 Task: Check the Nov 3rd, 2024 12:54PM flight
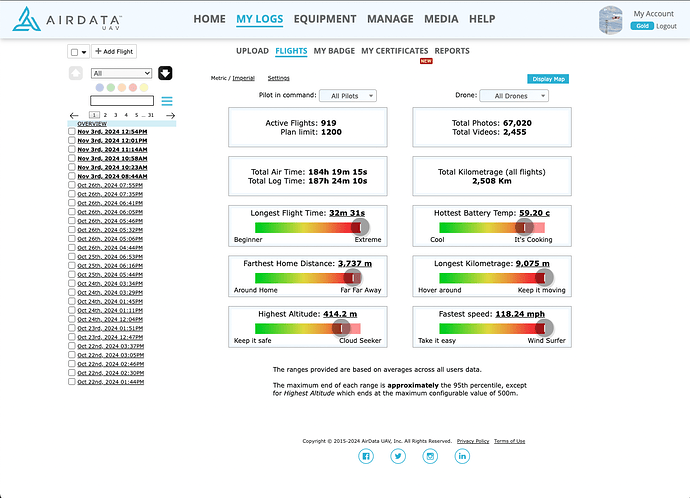[71, 131]
